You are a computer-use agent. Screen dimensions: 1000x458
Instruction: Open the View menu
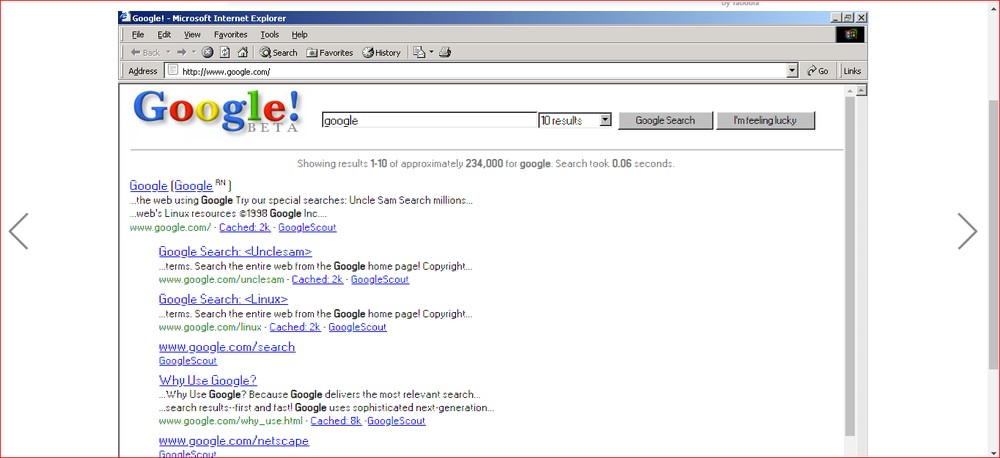192,34
